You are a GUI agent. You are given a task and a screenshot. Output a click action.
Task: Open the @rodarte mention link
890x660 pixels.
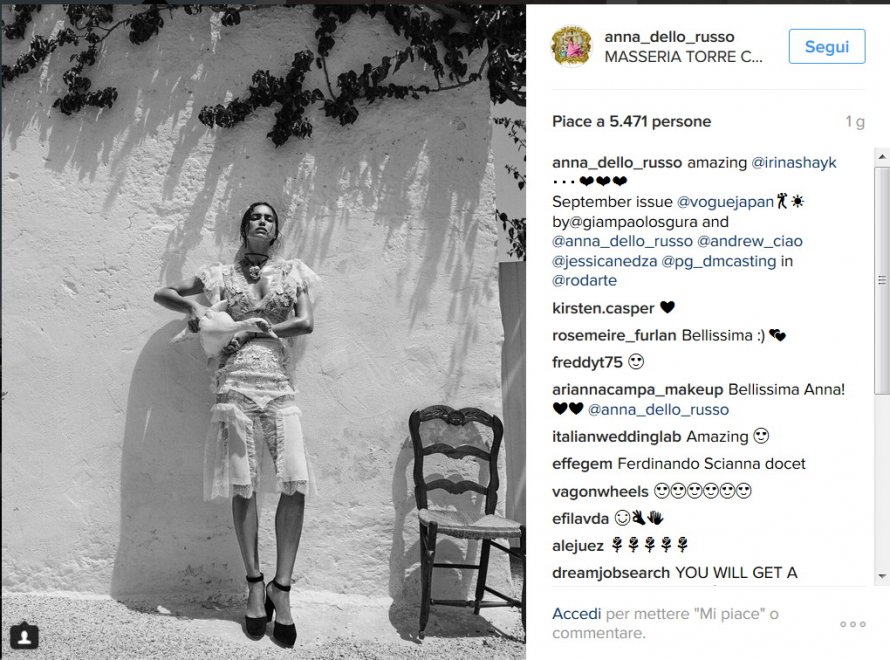click(584, 280)
